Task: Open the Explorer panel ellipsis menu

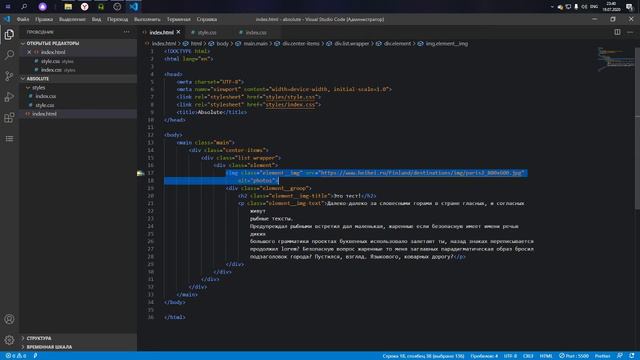Action: [127, 32]
